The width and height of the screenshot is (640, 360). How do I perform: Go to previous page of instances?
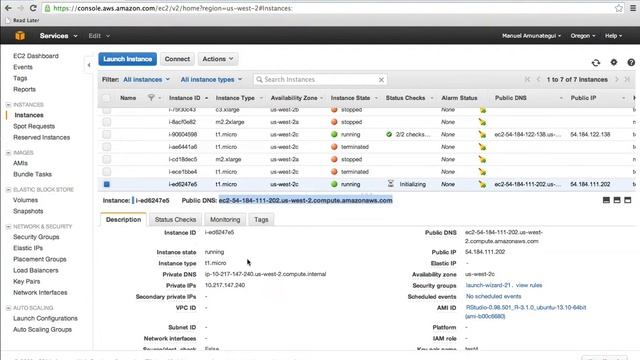(x=538, y=79)
